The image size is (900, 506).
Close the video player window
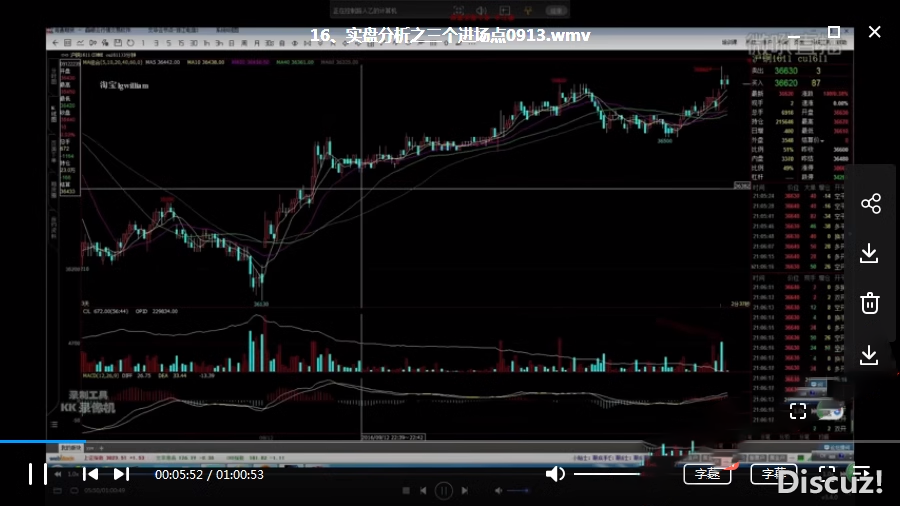coord(874,32)
